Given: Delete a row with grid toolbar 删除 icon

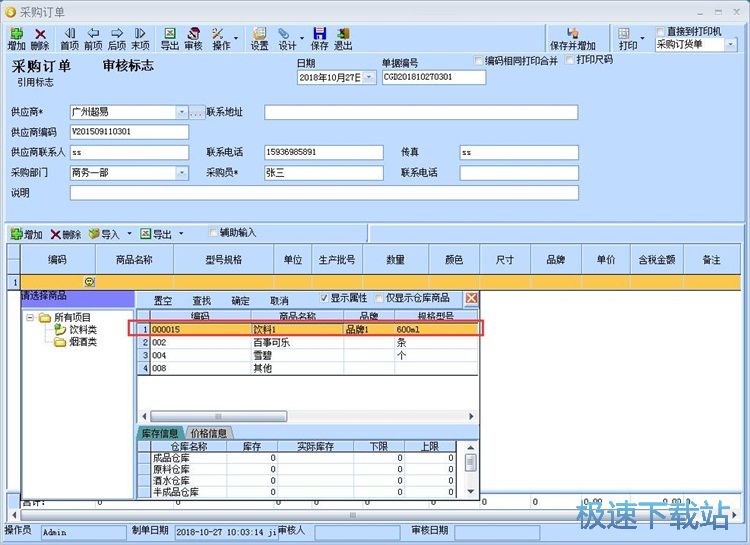Looking at the screenshot, I should pyautogui.click(x=56, y=234).
